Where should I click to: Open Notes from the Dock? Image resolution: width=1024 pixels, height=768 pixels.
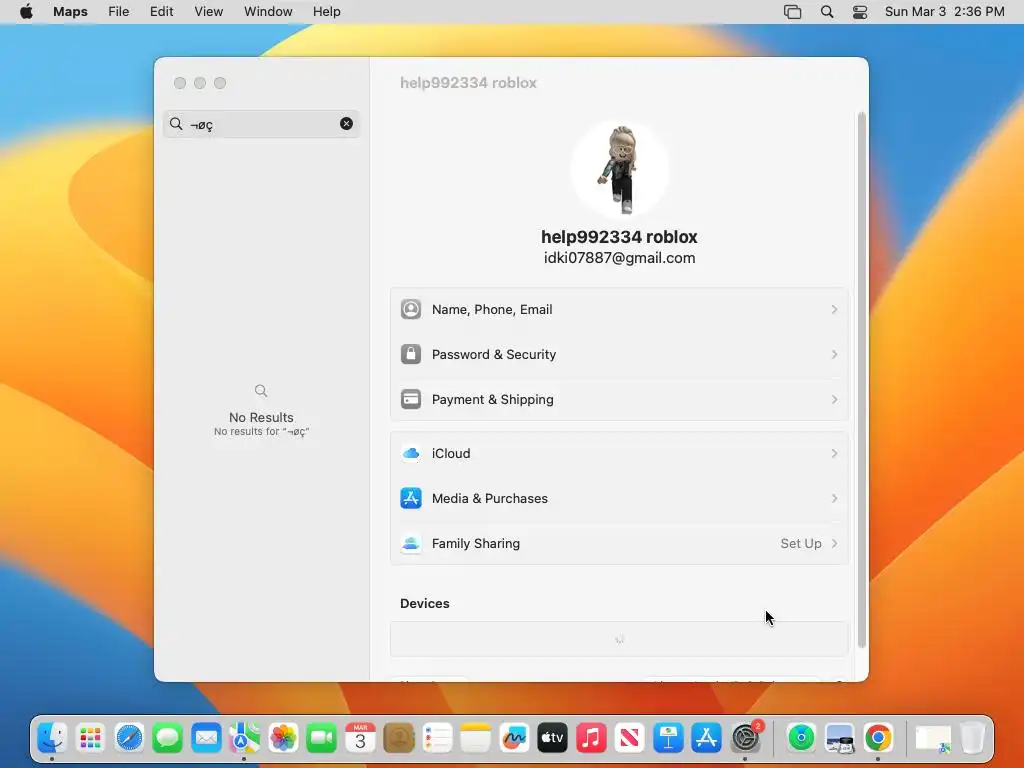coord(475,738)
